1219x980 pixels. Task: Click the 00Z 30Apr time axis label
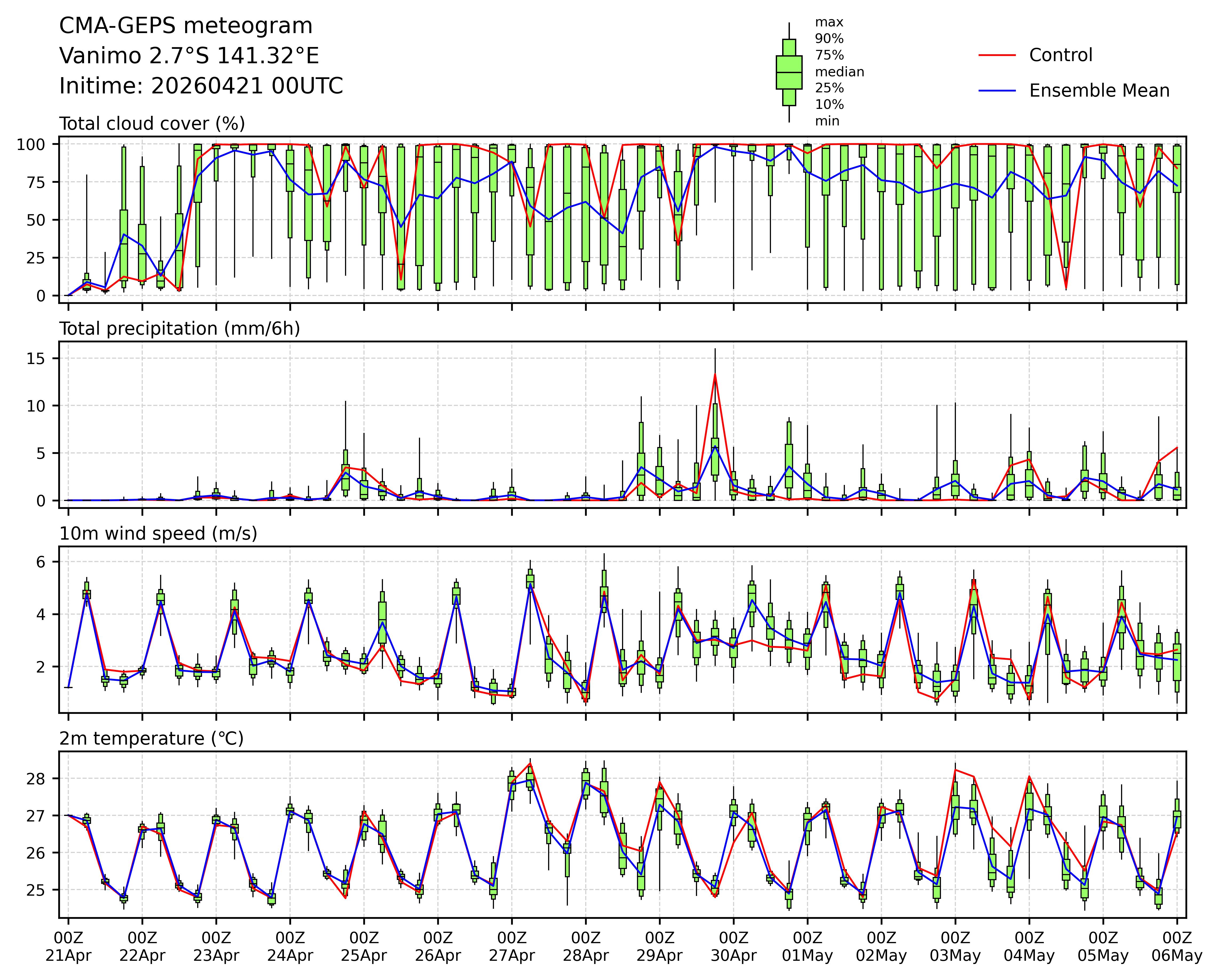click(x=733, y=947)
